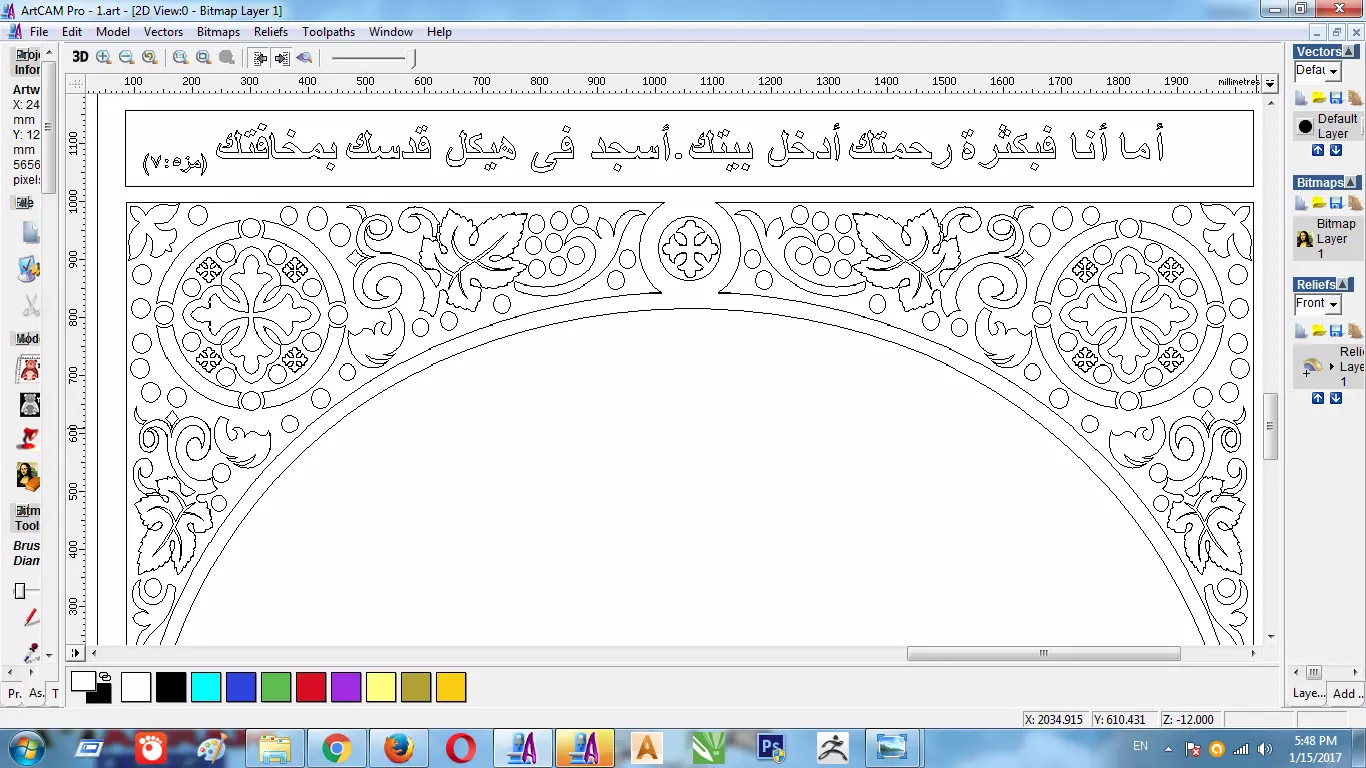Click the save icon in Vectors panel
1366x768 pixels.
pos(1336,97)
